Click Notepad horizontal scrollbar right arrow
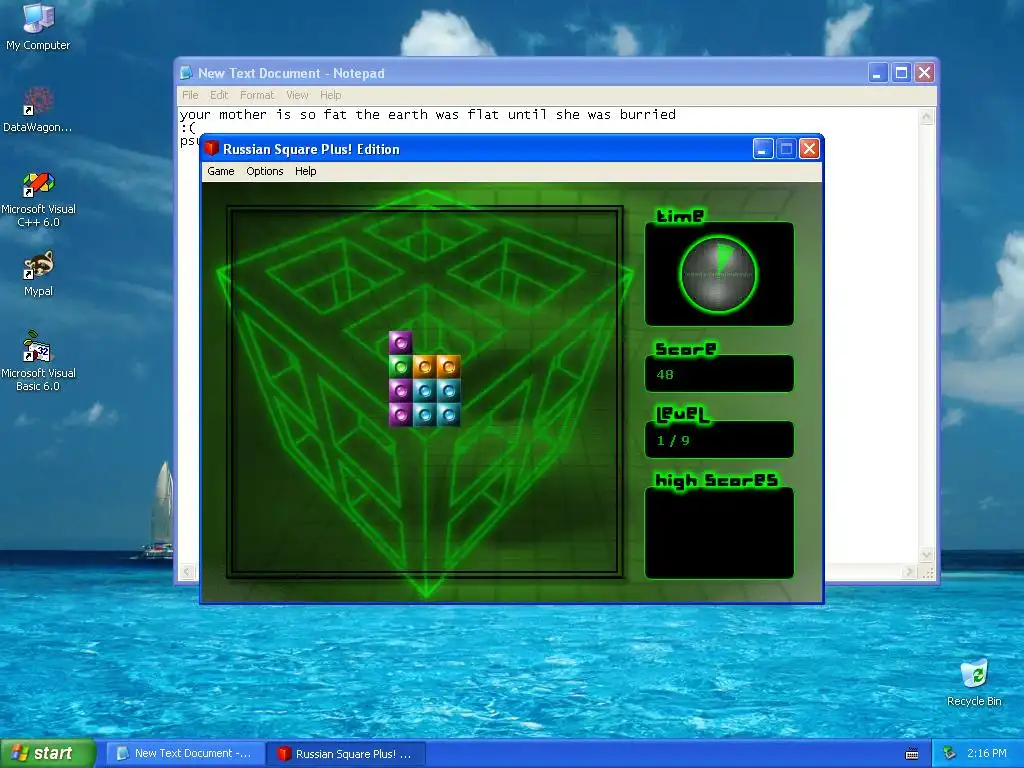The image size is (1024, 768). pyautogui.click(x=908, y=572)
